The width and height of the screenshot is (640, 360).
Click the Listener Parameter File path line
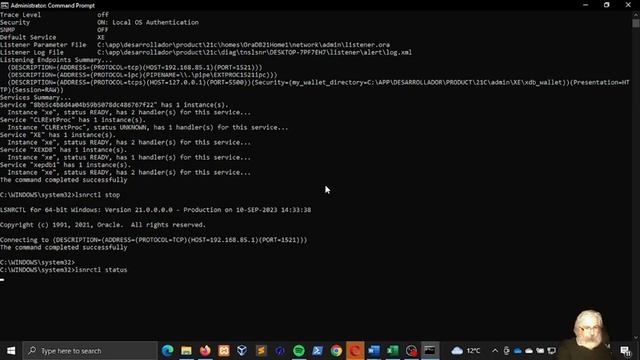point(195,45)
